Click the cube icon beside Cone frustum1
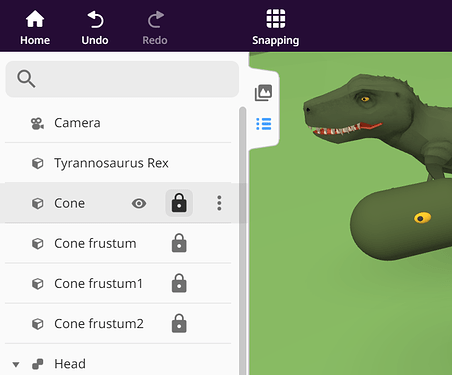 (x=37, y=284)
